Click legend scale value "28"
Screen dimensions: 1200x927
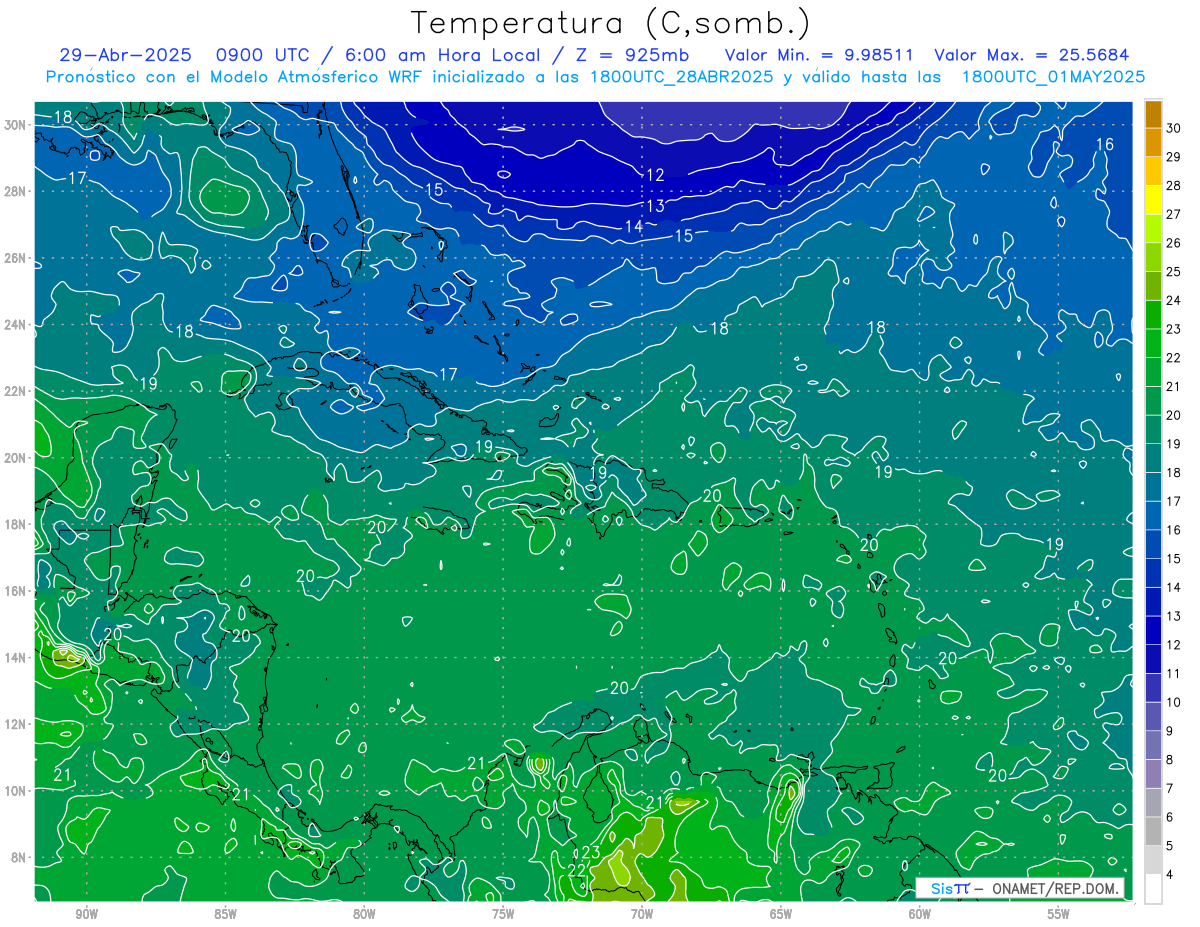tap(1175, 186)
